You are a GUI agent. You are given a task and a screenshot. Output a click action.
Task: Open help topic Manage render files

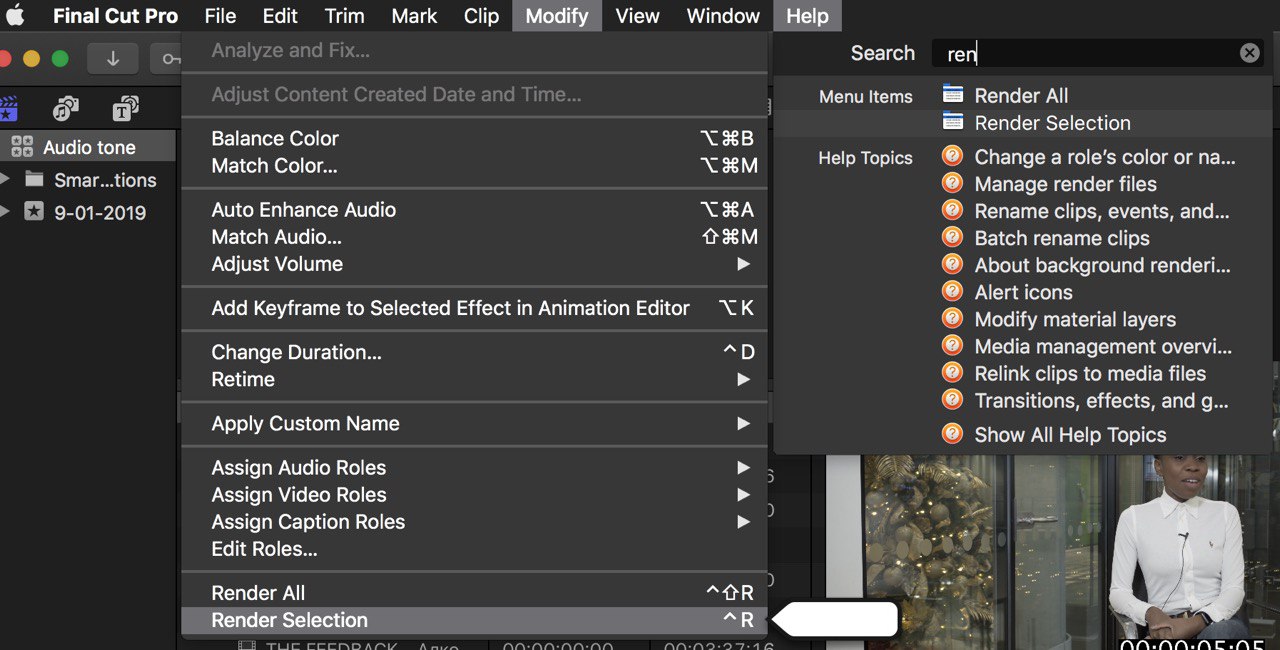[1066, 184]
